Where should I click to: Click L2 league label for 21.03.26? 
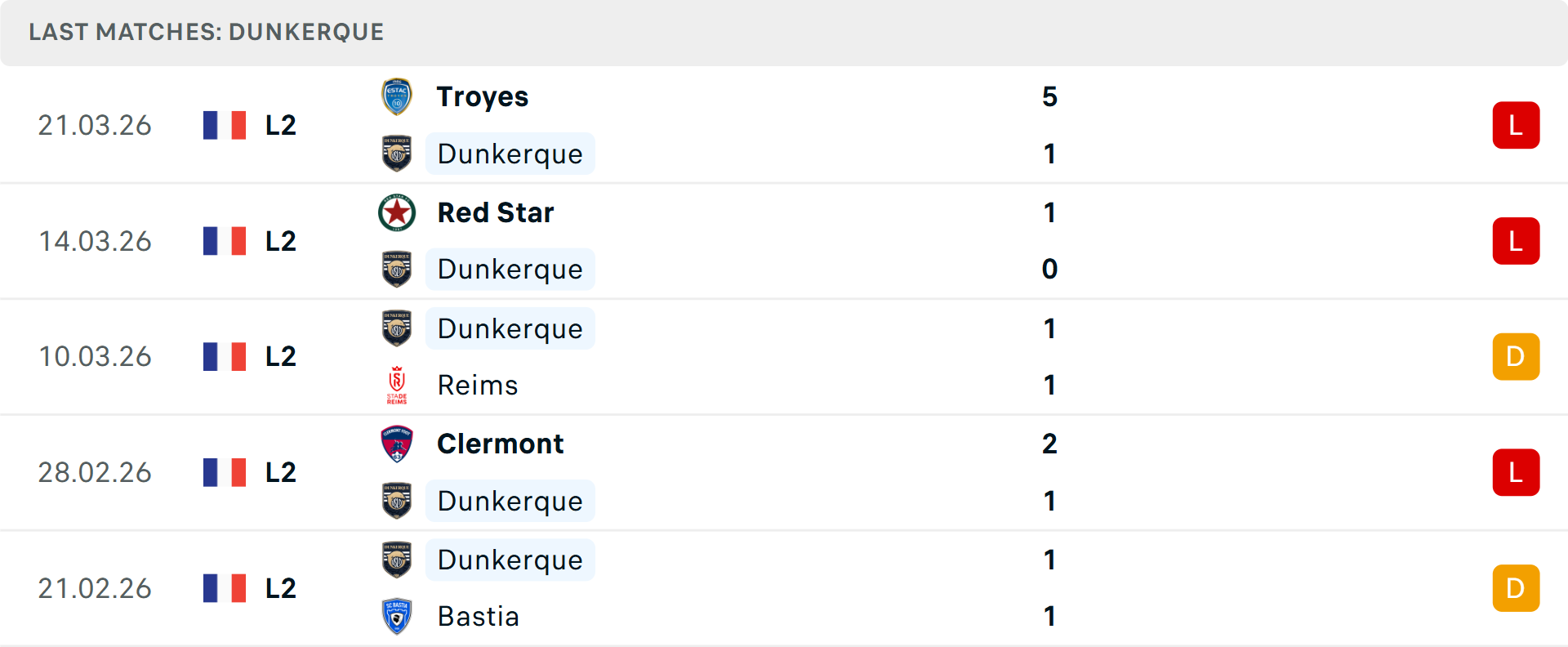pos(280,125)
